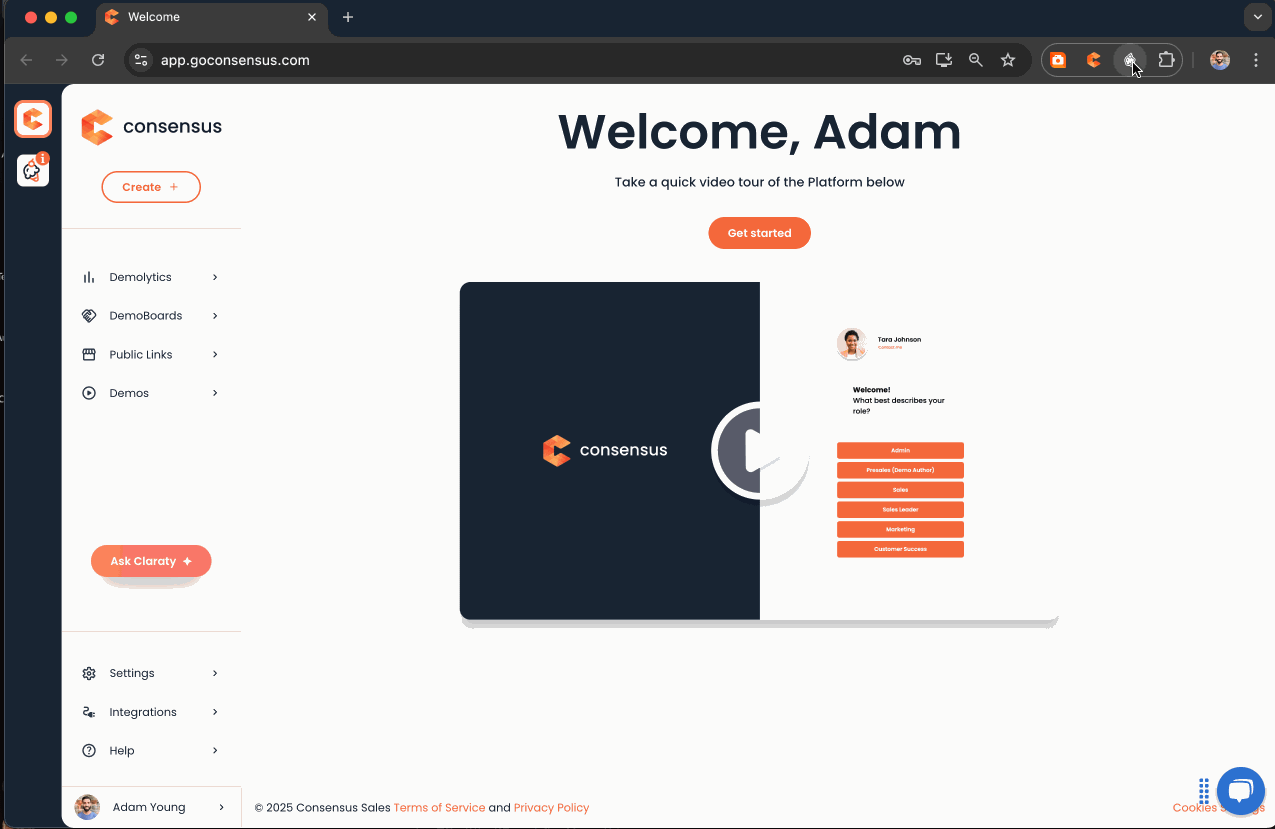Image resolution: width=1275 pixels, height=829 pixels.
Task: Click the Ask Claraty button
Action: tap(151, 561)
